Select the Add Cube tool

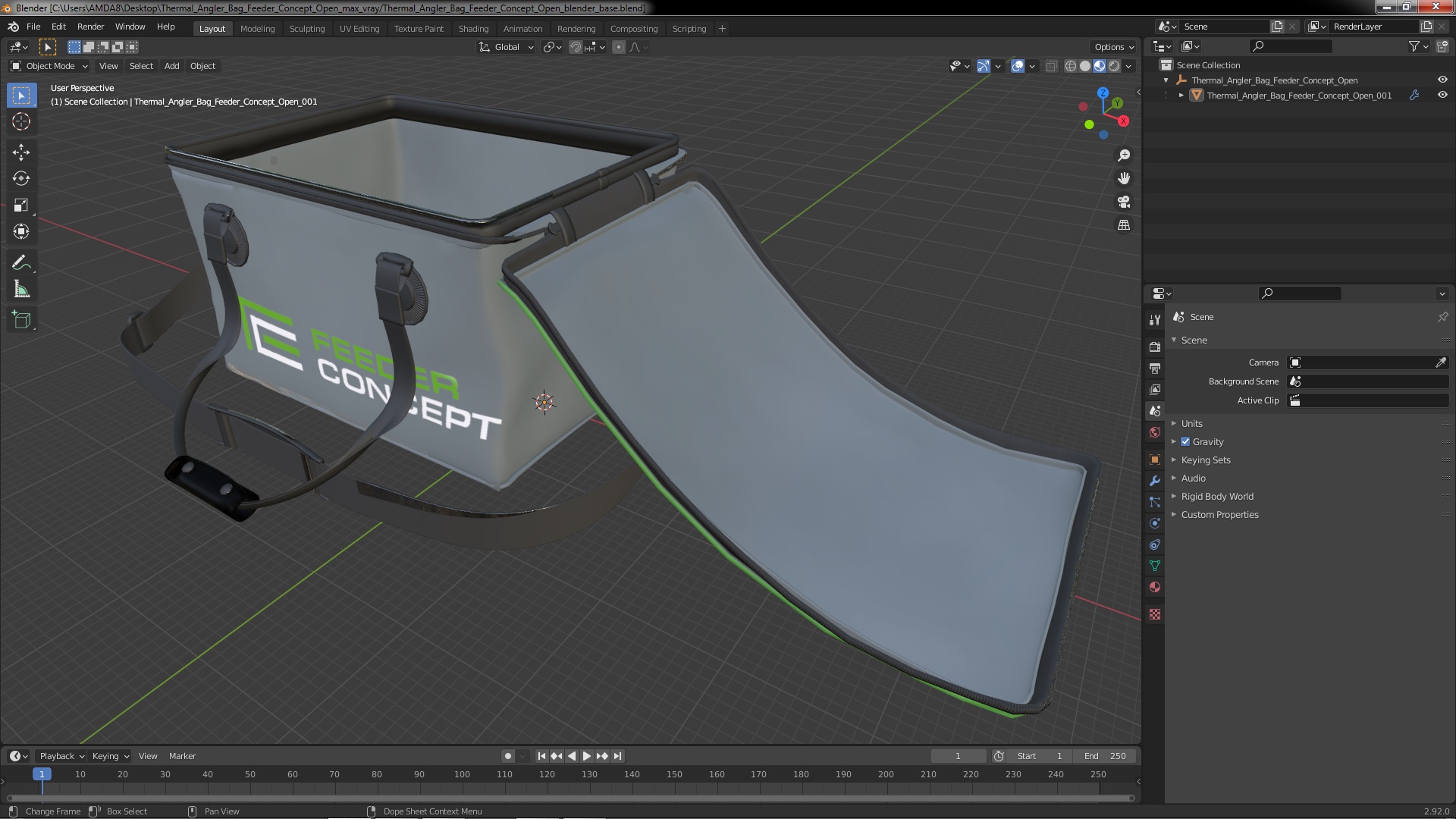tap(21, 320)
